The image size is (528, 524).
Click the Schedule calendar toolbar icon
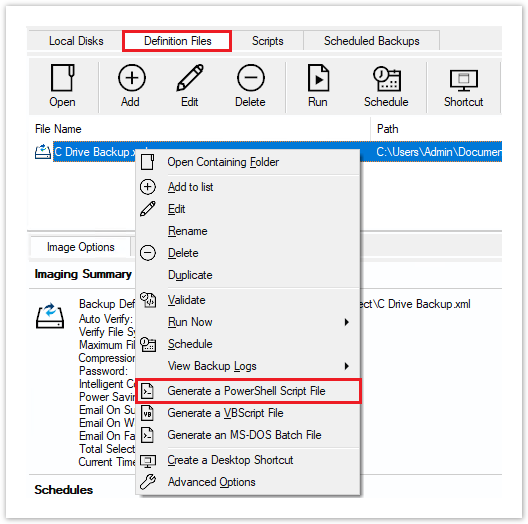tap(387, 79)
